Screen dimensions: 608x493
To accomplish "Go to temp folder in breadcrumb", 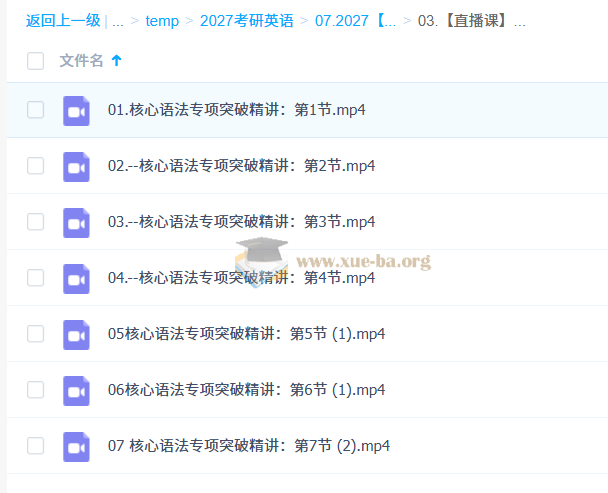I will [162, 21].
